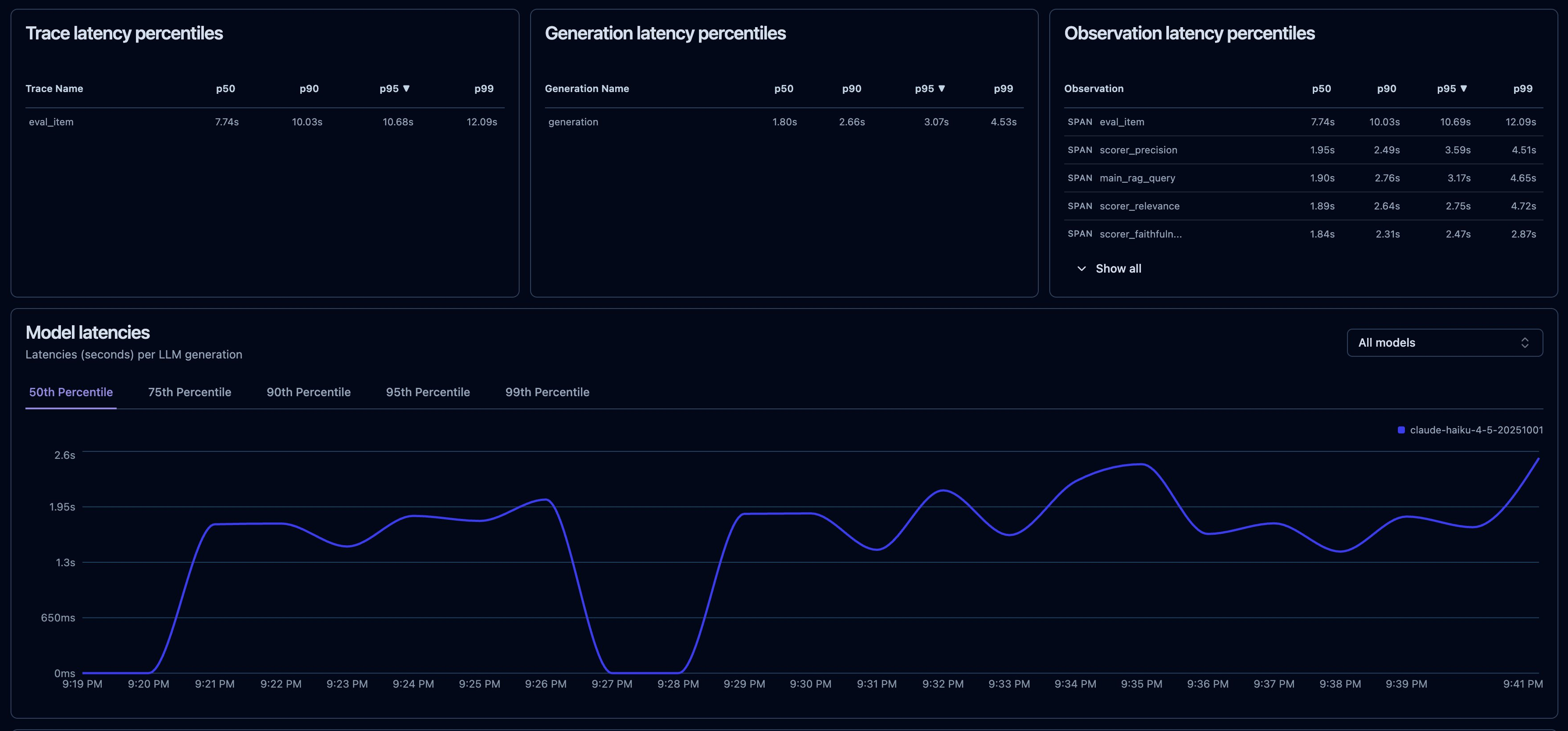This screenshot has height=731, width=1568.
Task: Click the 2.87s p99 value for scorer_faithfuln...
Action: point(1523,234)
